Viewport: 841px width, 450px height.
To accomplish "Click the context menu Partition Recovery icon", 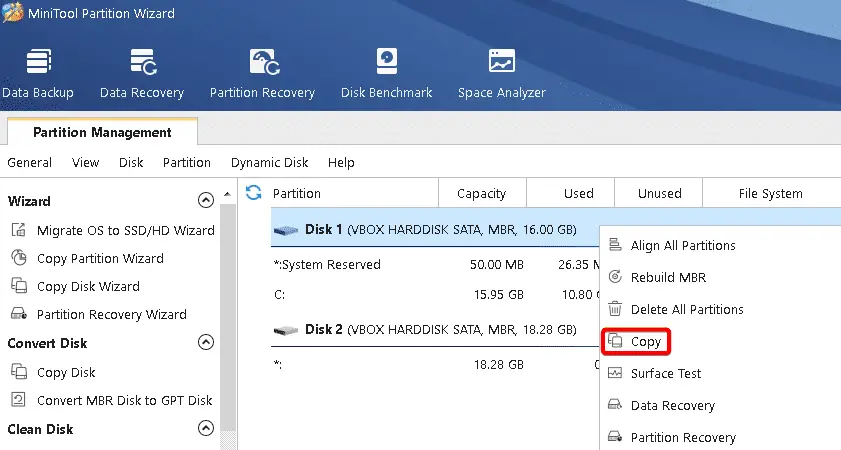I will point(615,437).
